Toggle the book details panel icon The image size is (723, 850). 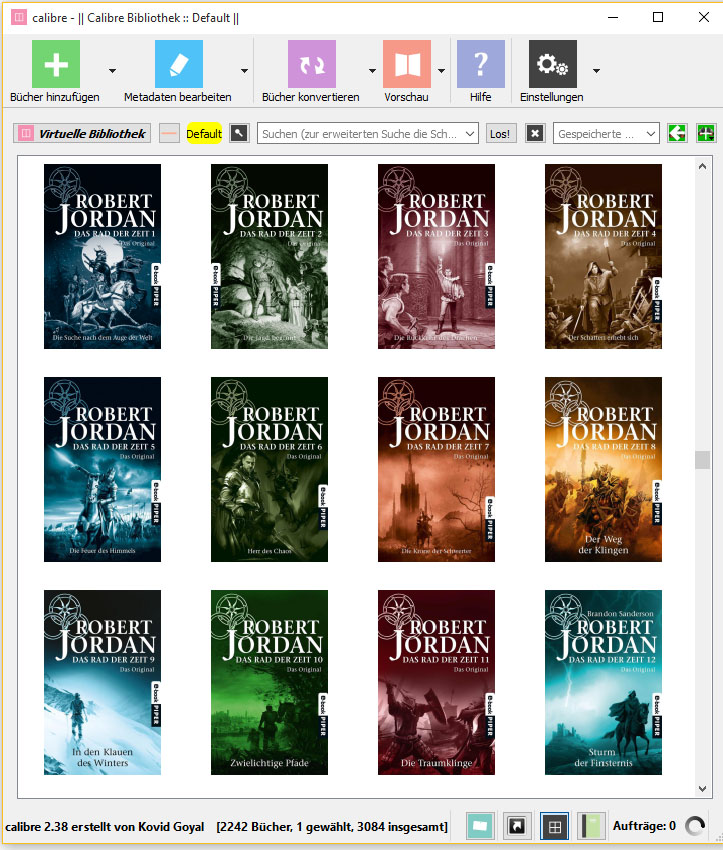click(x=591, y=826)
